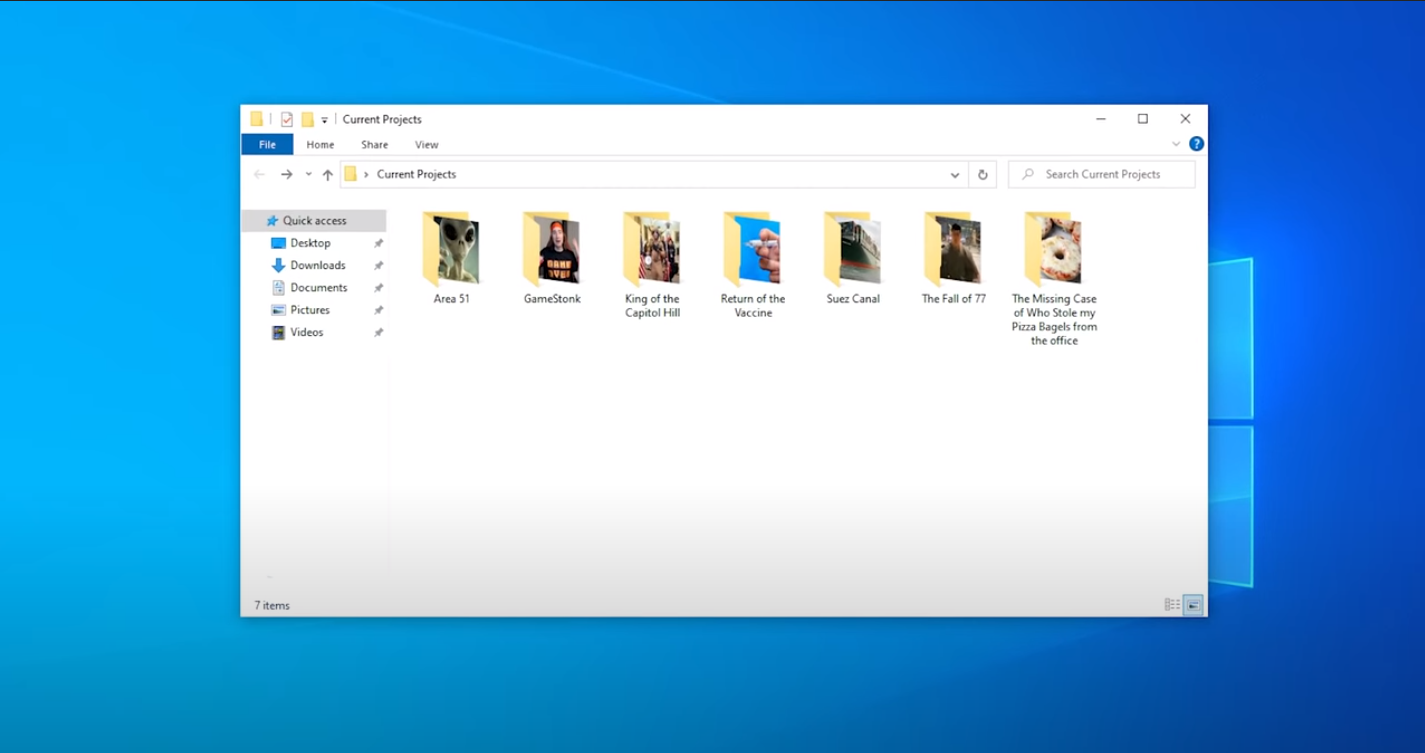Select Quick access in the navigation pane
Screen dimensions: 1425x753
coord(314,221)
